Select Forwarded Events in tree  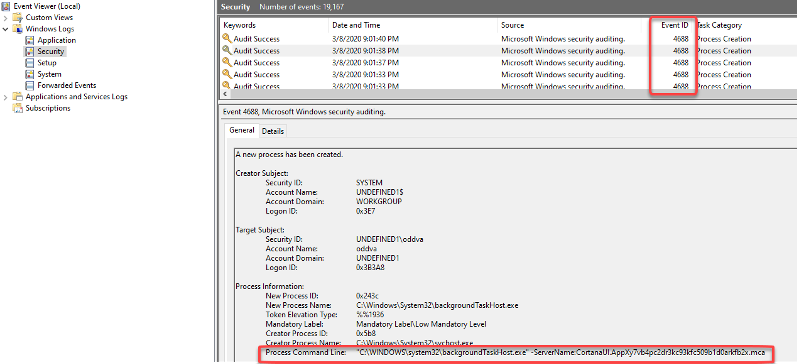coord(67,85)
